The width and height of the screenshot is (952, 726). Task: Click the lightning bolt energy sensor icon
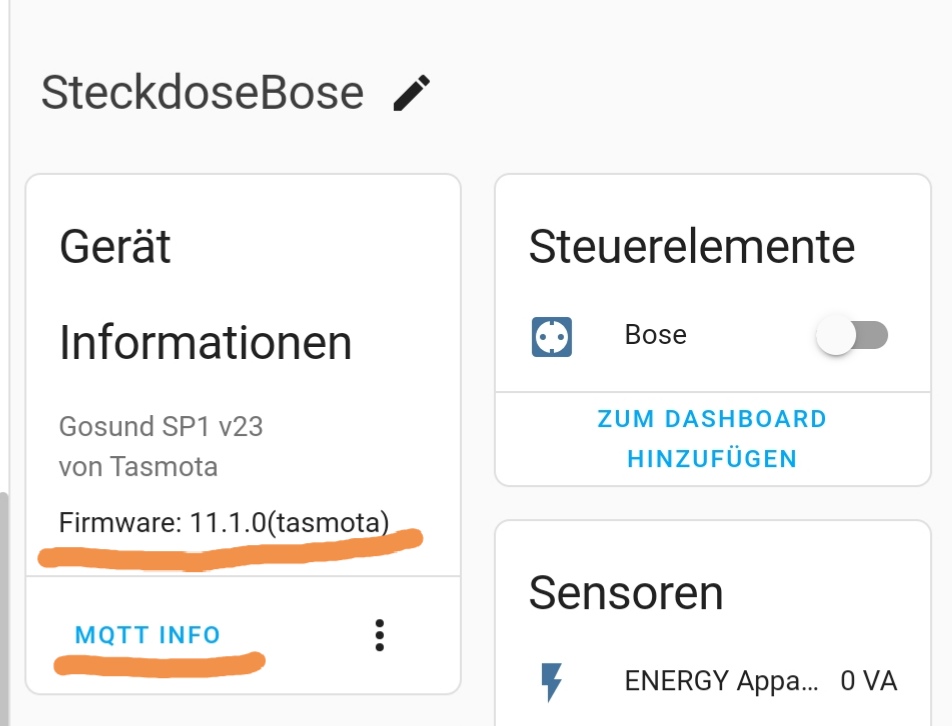tap(551, 682)
